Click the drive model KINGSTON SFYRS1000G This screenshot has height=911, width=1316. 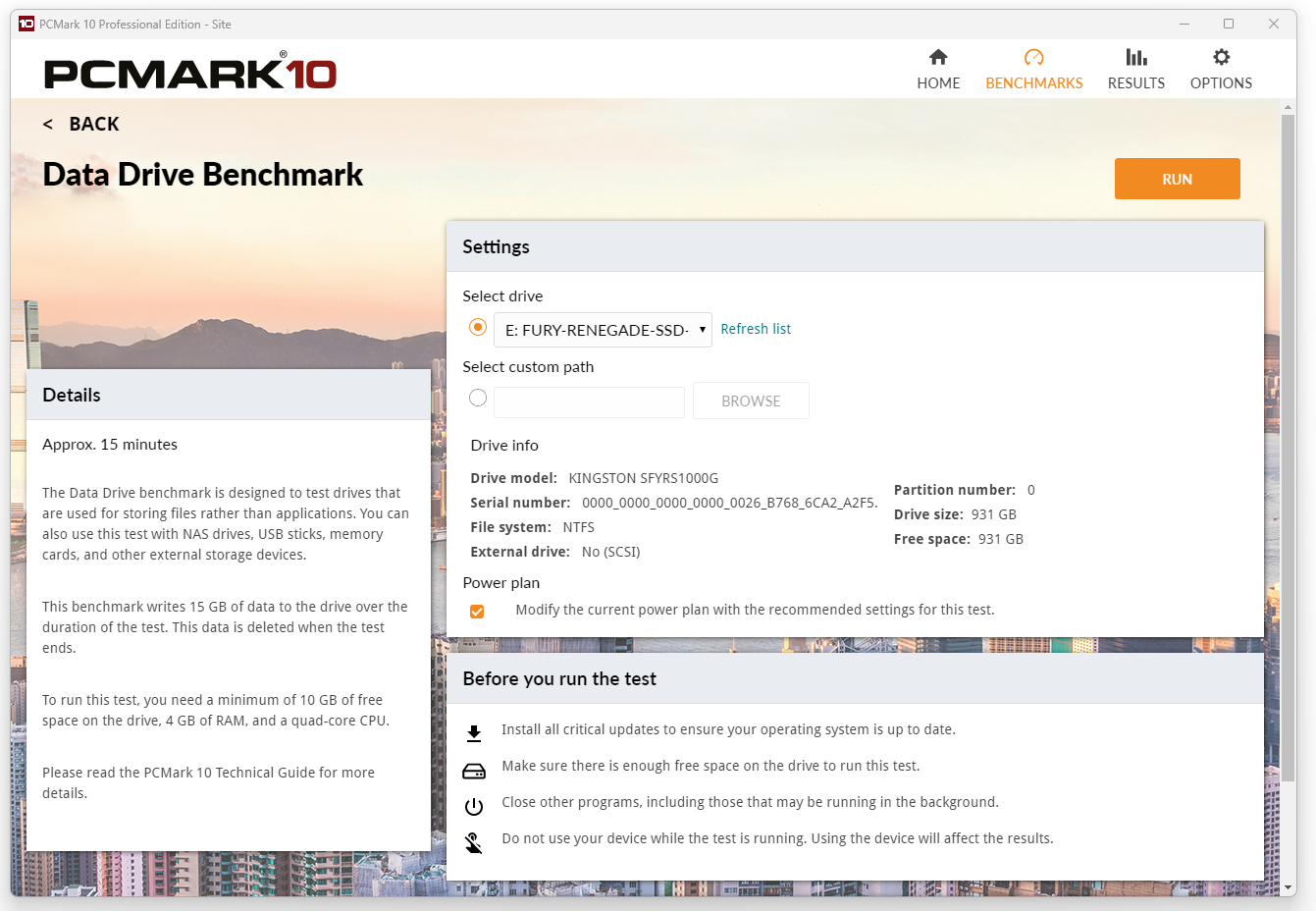point(644,478)
